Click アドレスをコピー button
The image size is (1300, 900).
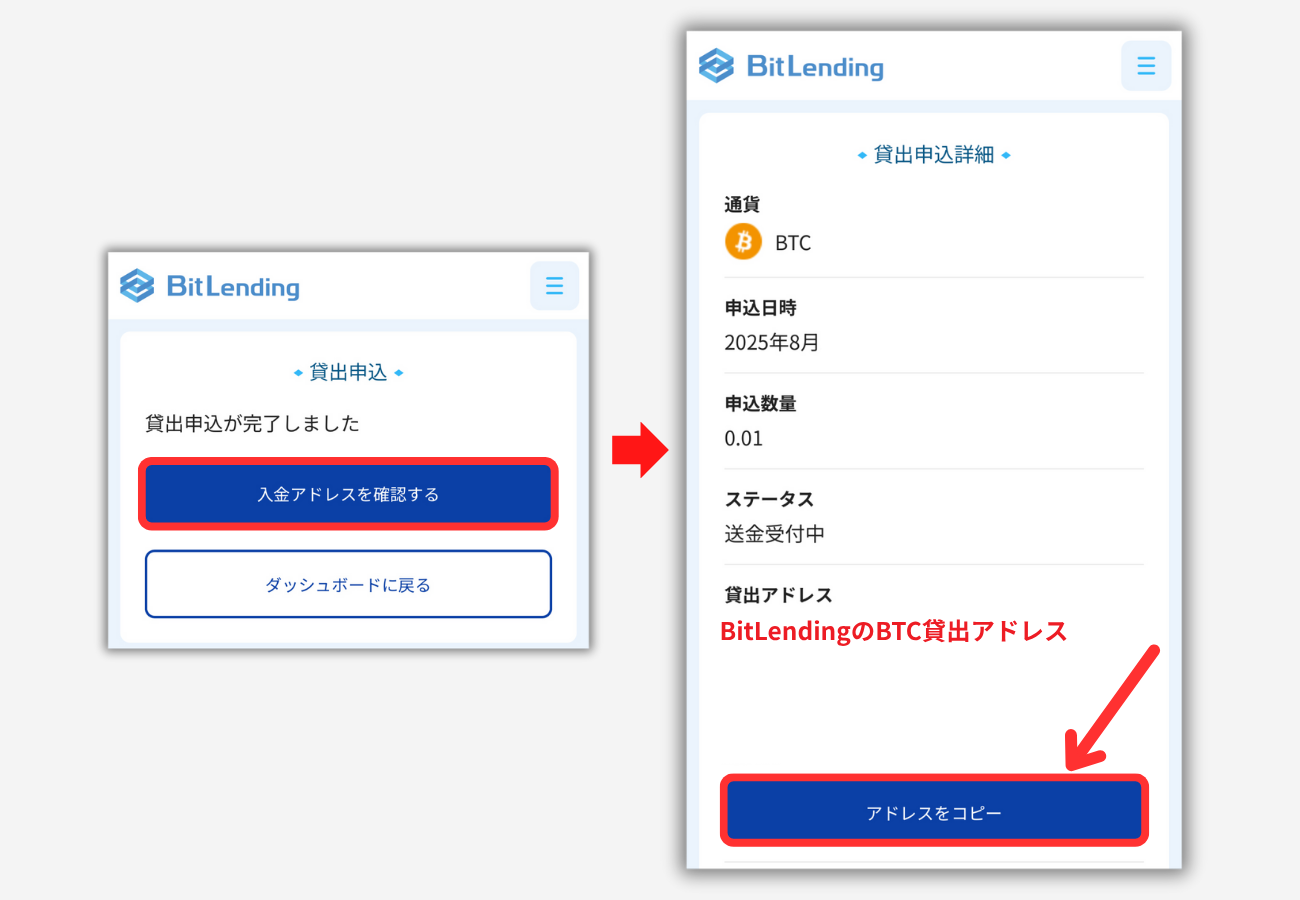[x=934, y=811]
